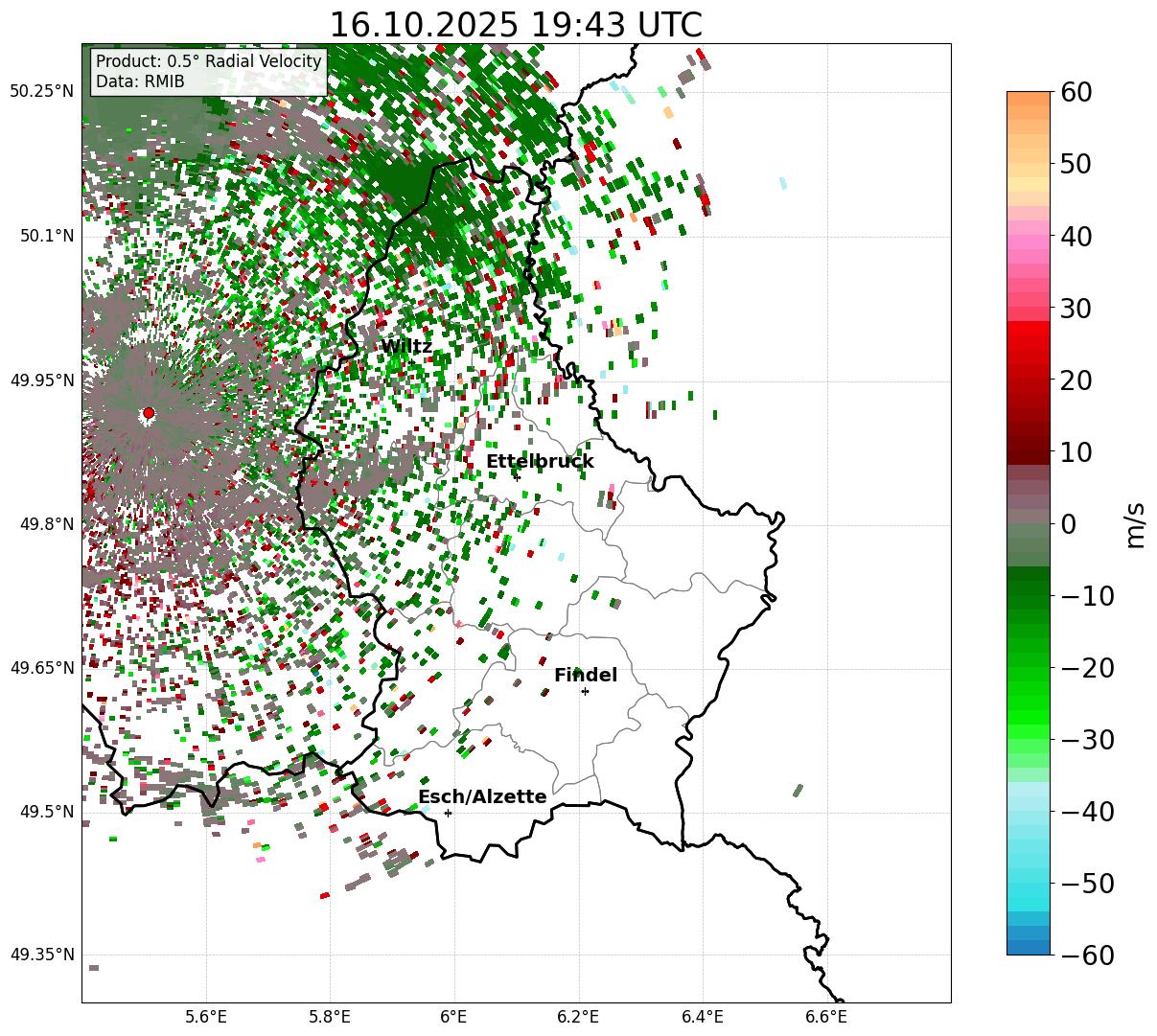Screen dimensions: 1157x1036
Task: Click the colorbar tick label 20
Action: pyautogui.click(x=1075, y=380)
